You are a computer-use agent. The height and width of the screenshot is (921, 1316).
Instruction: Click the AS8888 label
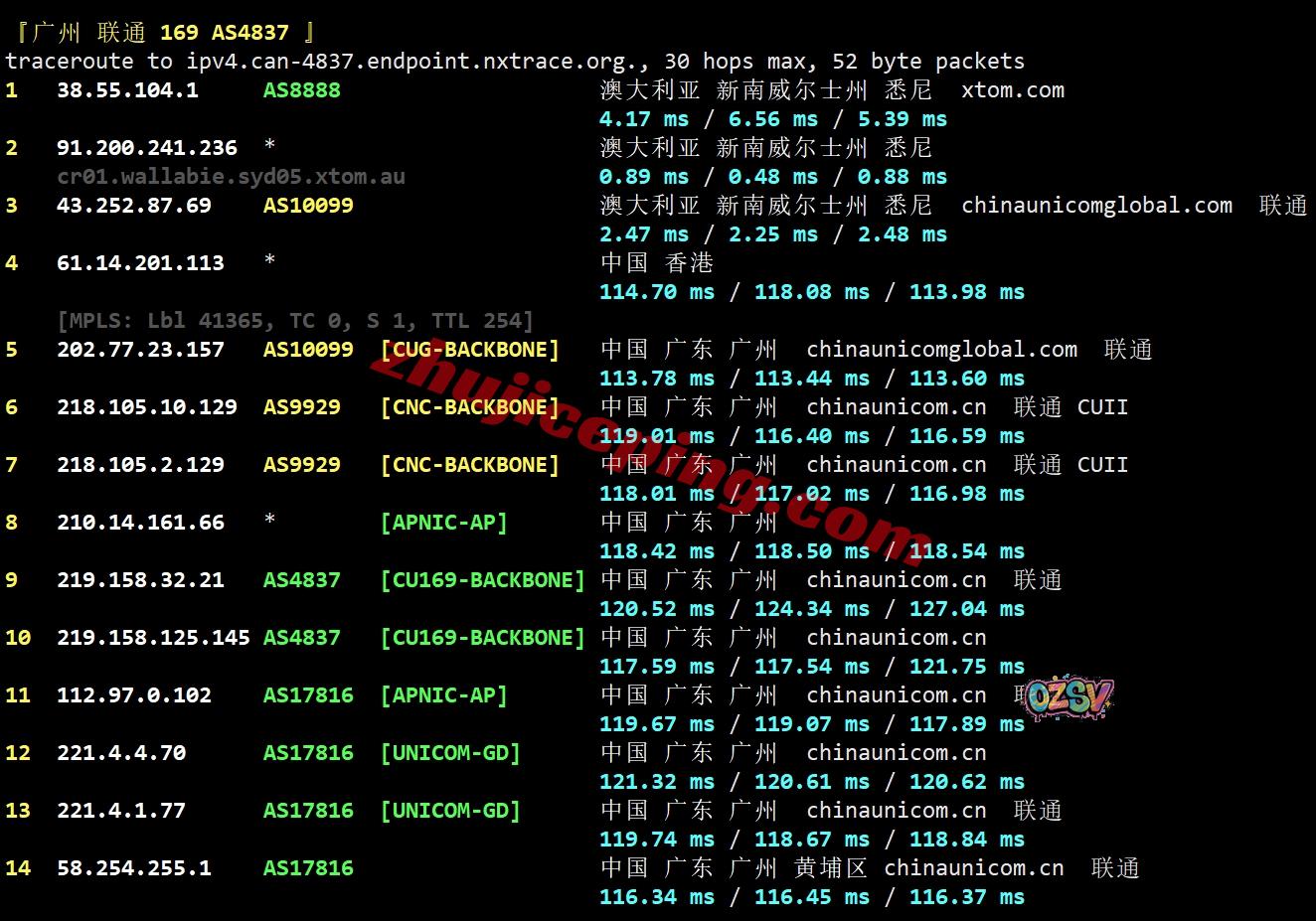(x=301, y=90)
